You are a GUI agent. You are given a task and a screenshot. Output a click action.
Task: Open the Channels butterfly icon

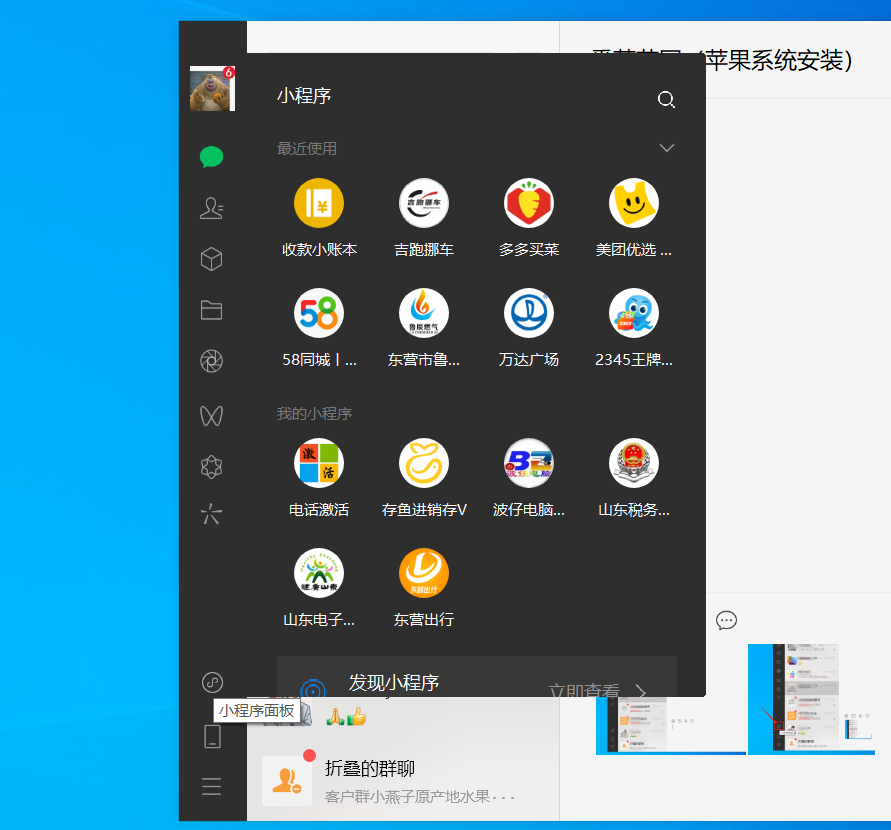coord(211,416)
